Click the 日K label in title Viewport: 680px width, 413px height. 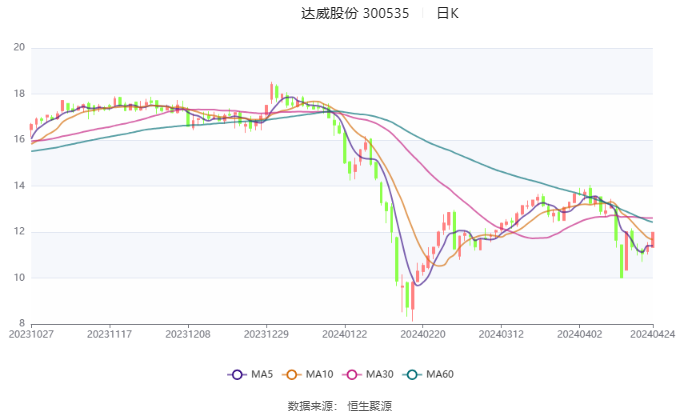pyautogui.click(x=447, y=13)
